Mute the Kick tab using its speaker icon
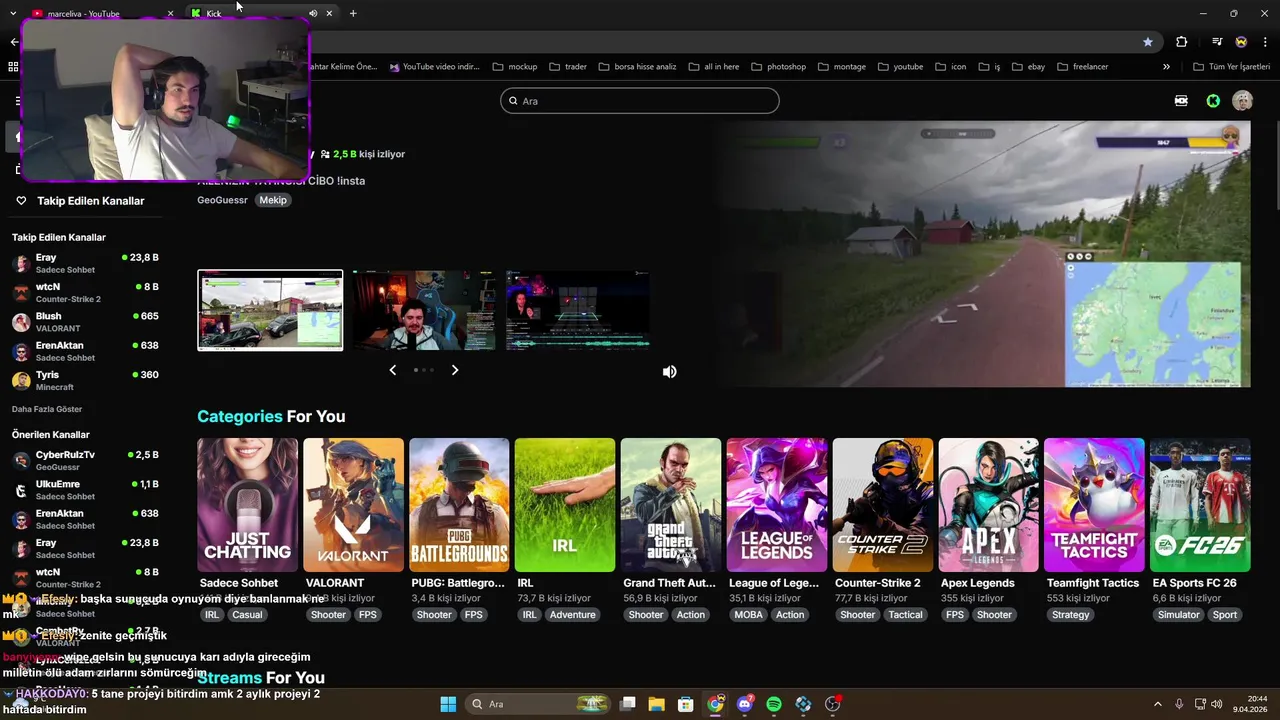Viewport: 1280px width, 720px height. coord(313,13)
